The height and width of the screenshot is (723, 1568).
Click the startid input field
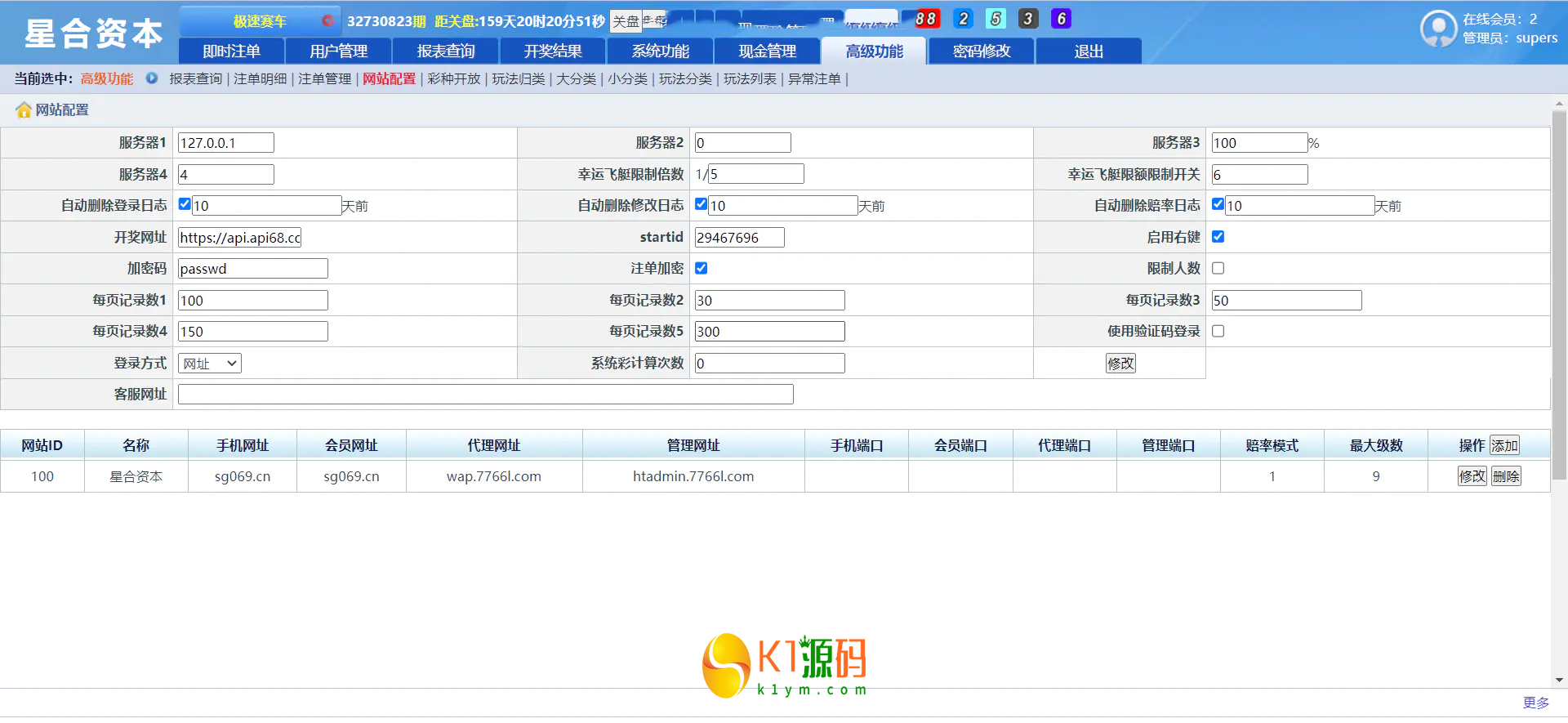740,238
